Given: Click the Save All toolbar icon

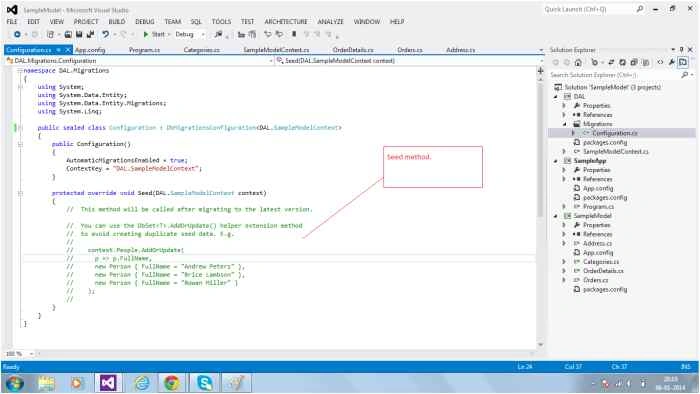Looking at the screenshot, I should (91, 34).
